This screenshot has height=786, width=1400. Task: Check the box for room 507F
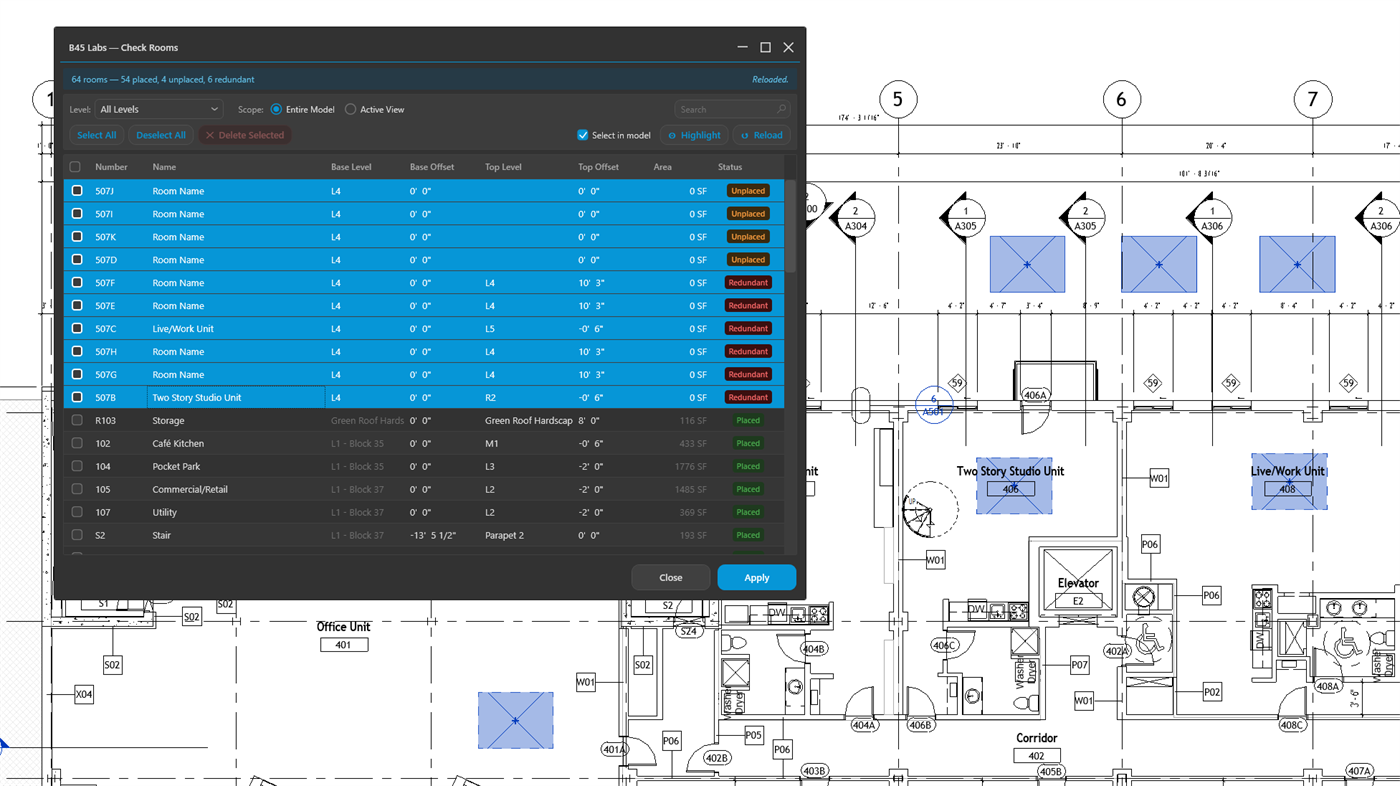click(77, 283)
